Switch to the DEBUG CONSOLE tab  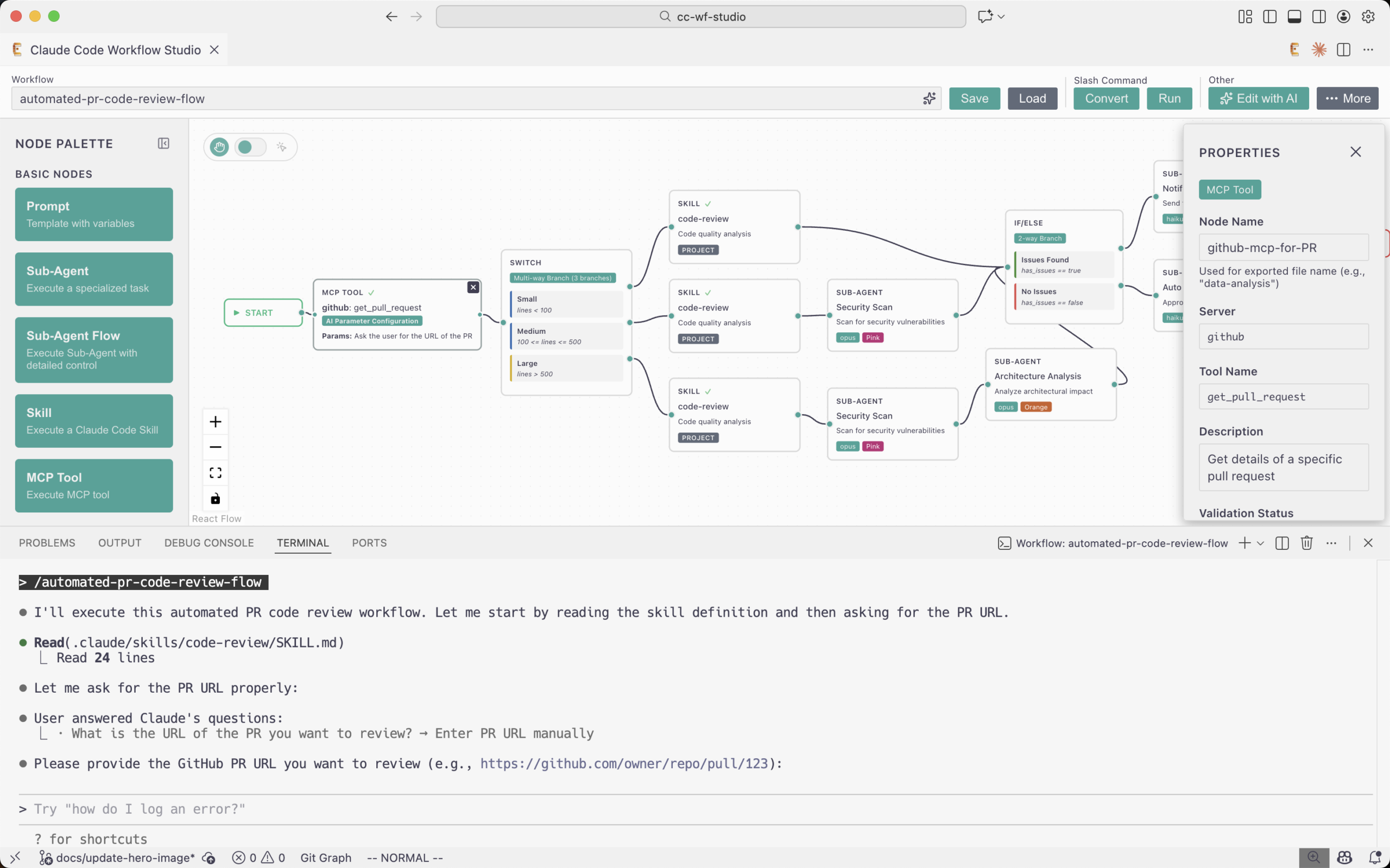pos(209,542)
